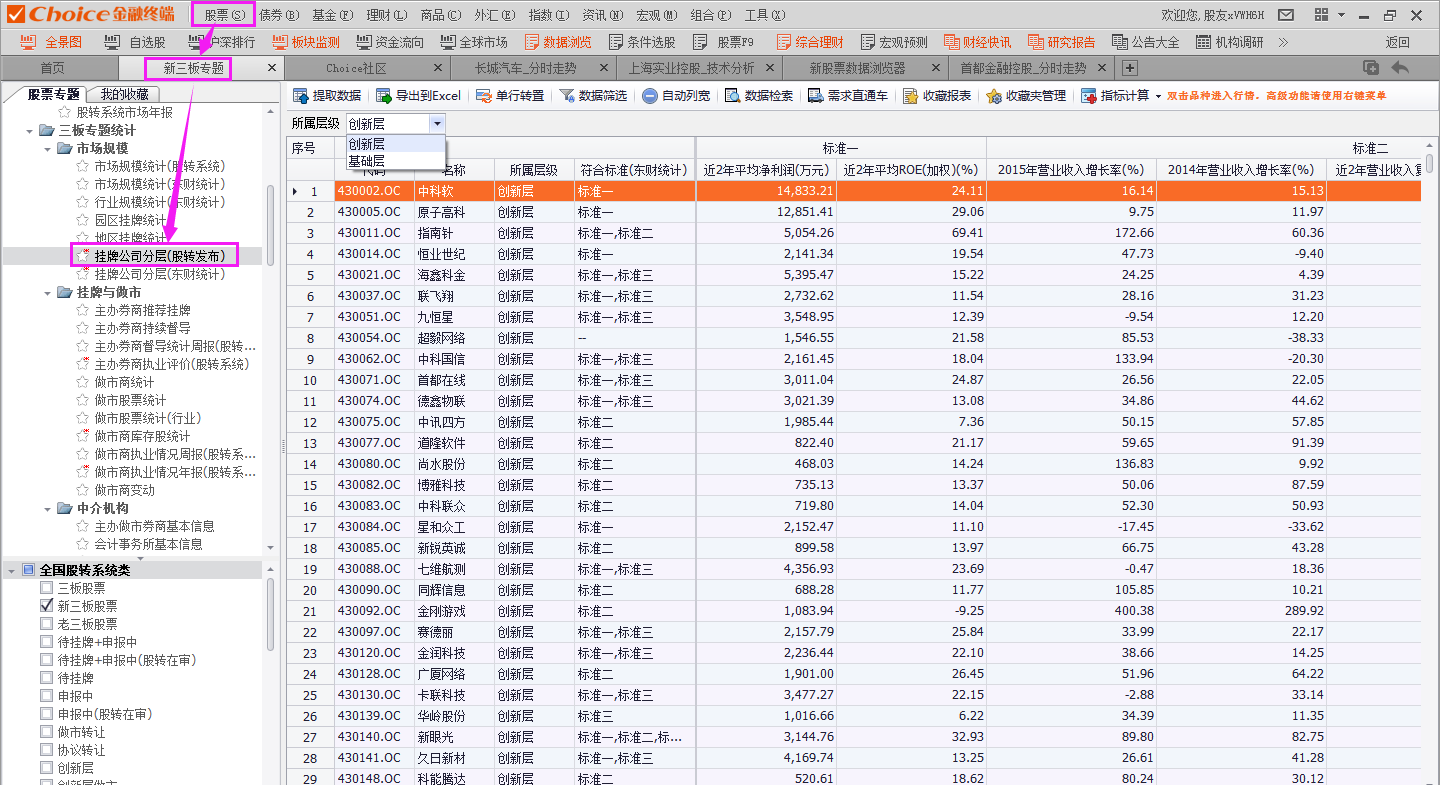
Task: Open 公告大全 from the toolbar
Action: click(1144, 42)
